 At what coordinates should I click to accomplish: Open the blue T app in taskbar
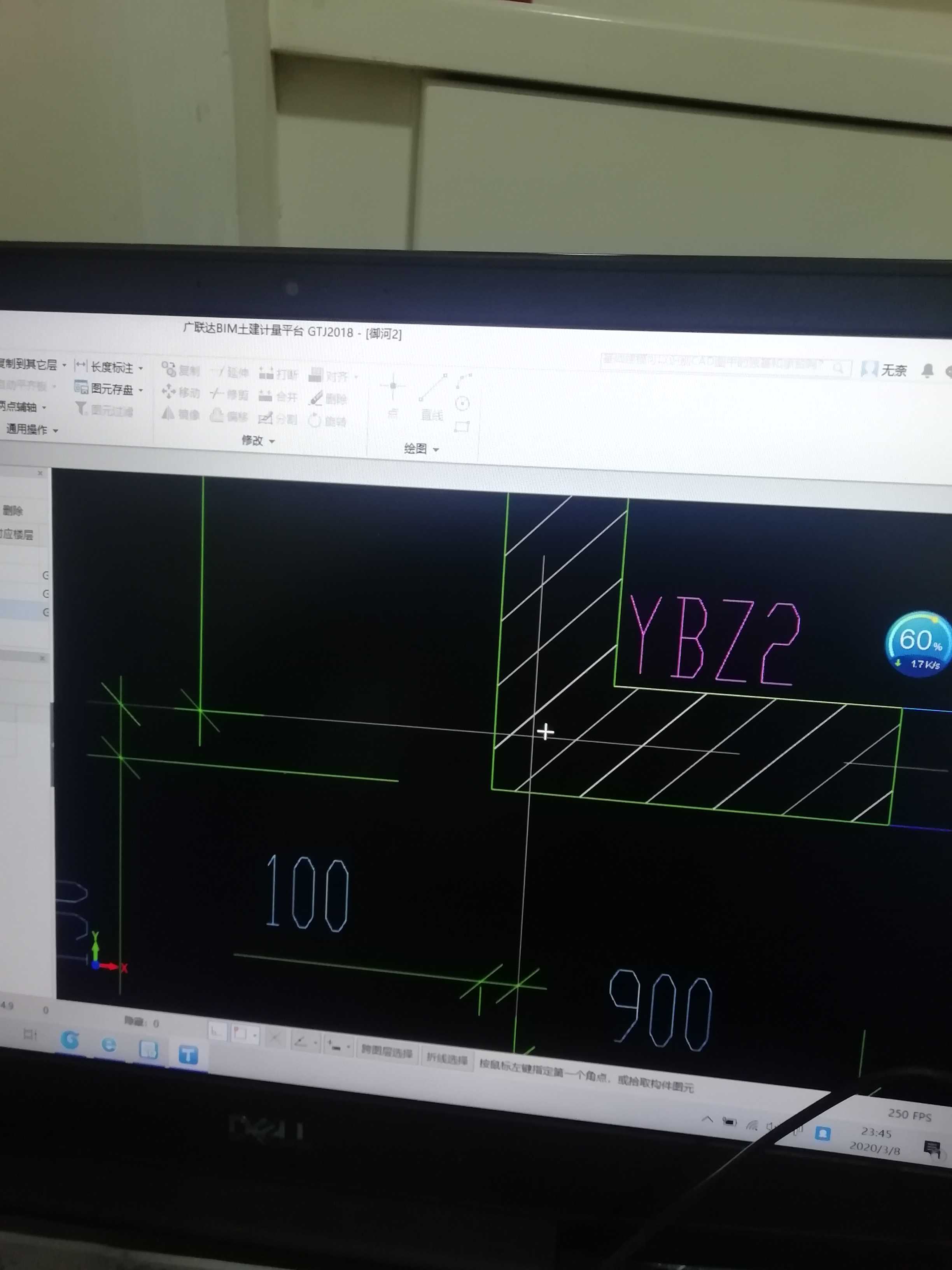pyautogui.click(x=188, y=1055)
